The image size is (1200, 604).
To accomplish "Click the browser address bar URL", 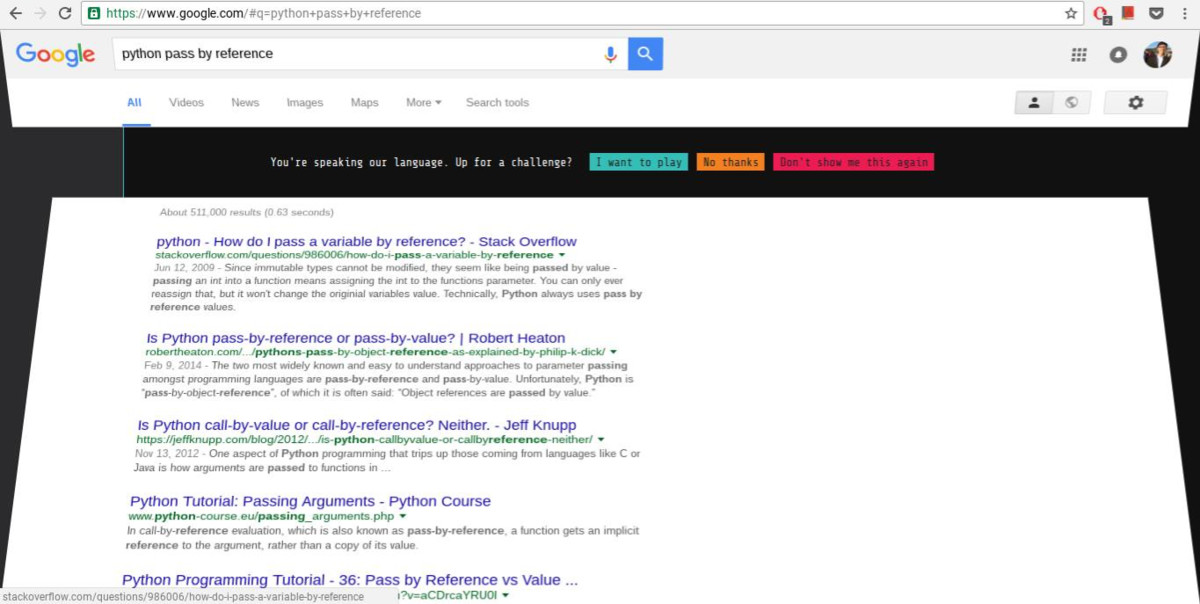I will (262, 14).
